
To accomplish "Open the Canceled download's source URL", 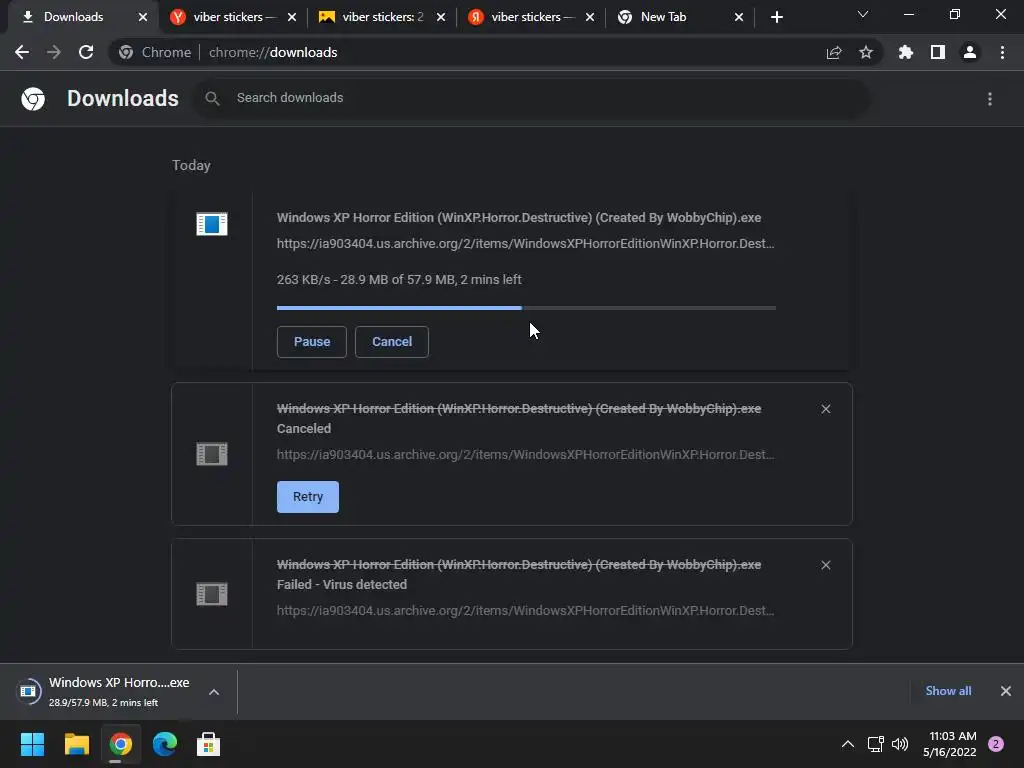I will 525,455.
